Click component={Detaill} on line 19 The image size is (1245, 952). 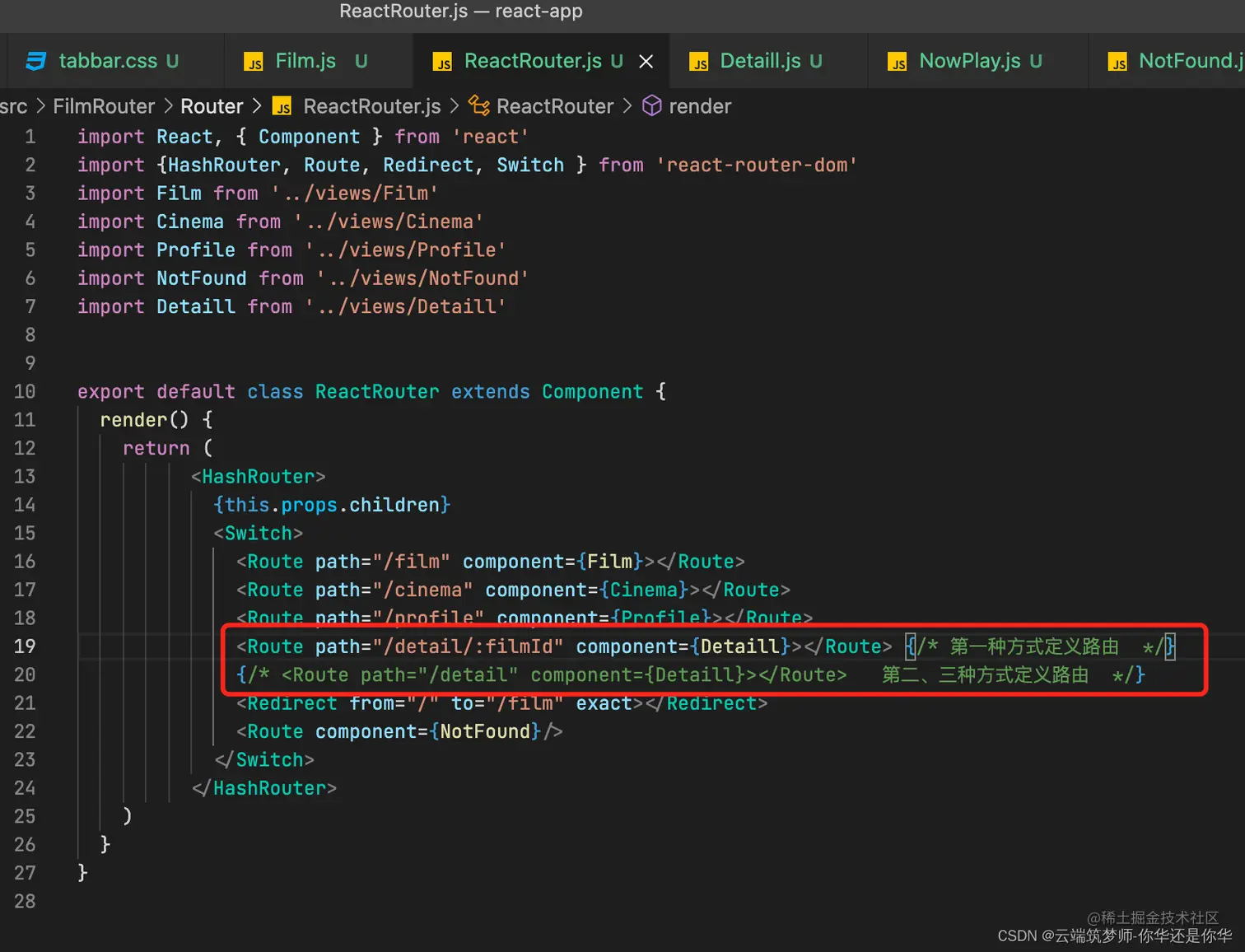pyautogui.click(x=683, y=646)
